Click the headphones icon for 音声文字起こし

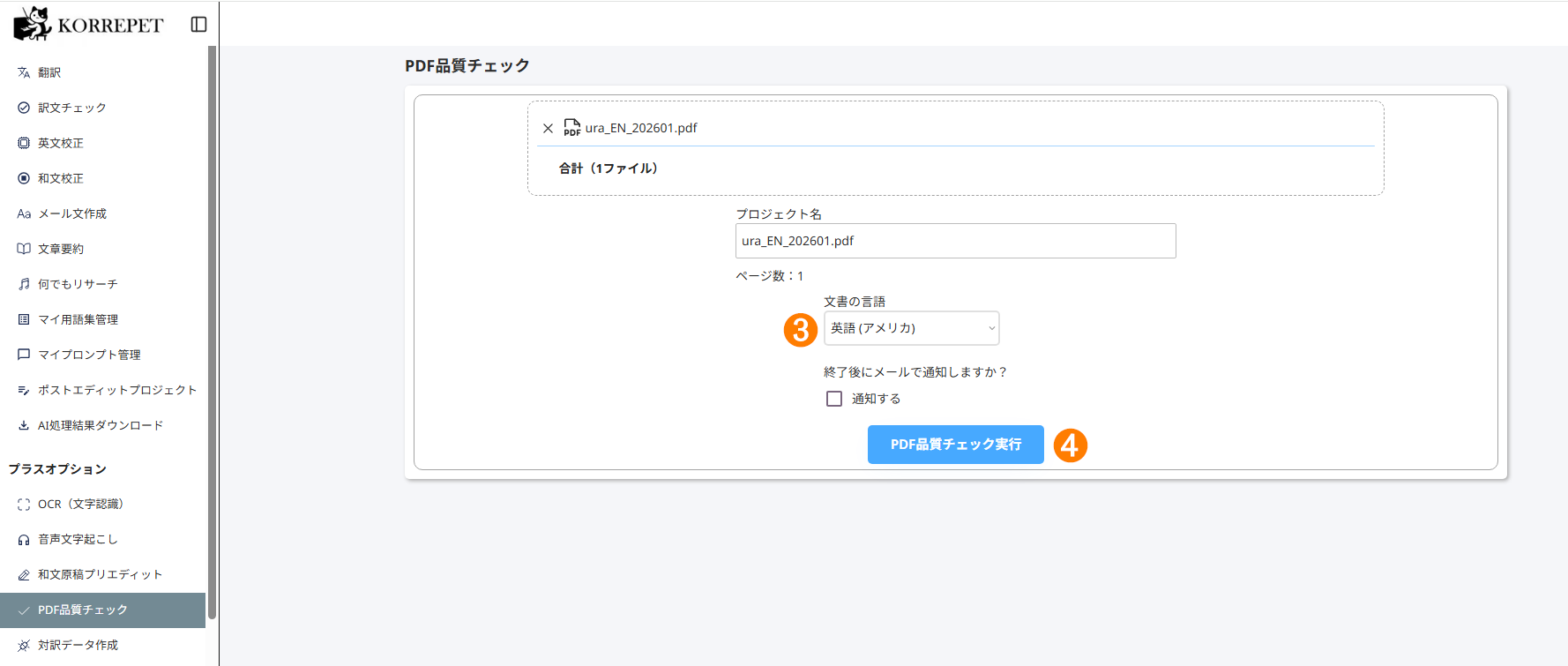tap(24, 540)
